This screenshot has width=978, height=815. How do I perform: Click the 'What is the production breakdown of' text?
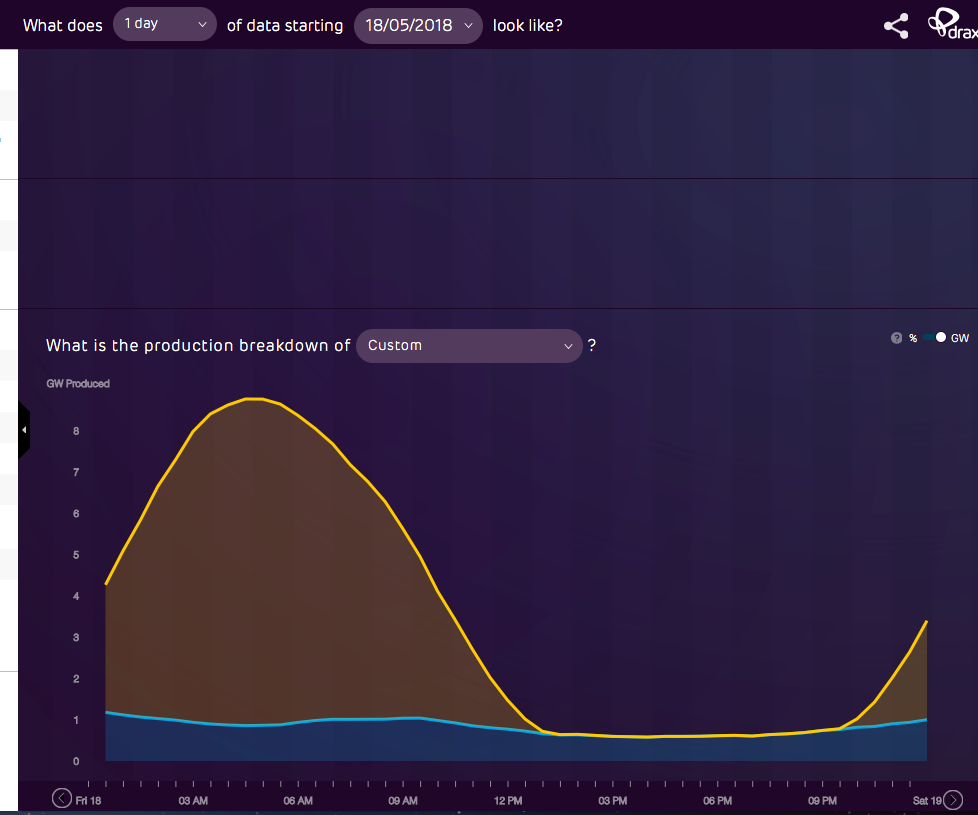click(x=198, y=345)
